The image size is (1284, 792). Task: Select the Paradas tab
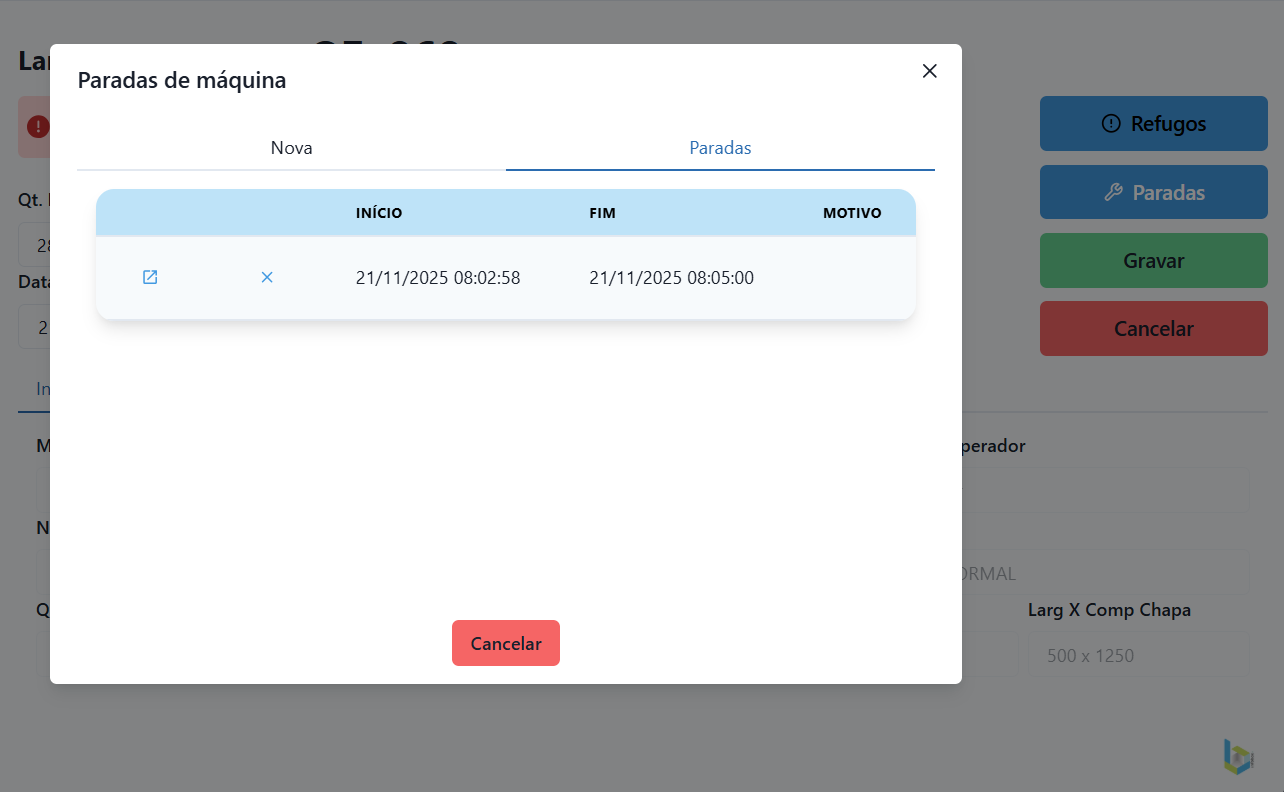pos(720,148)
